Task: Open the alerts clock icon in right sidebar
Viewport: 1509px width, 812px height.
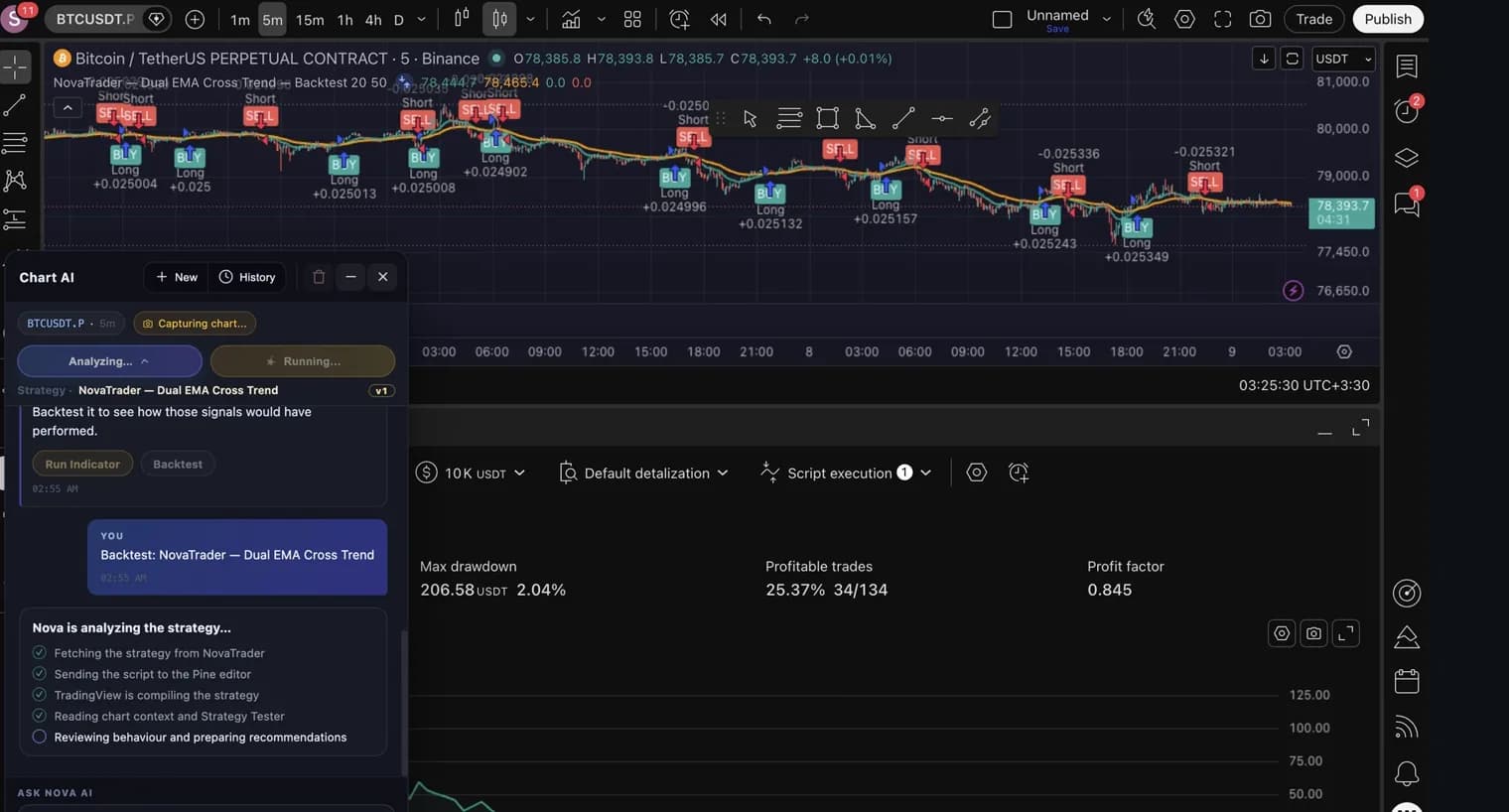Action: 1406,110
